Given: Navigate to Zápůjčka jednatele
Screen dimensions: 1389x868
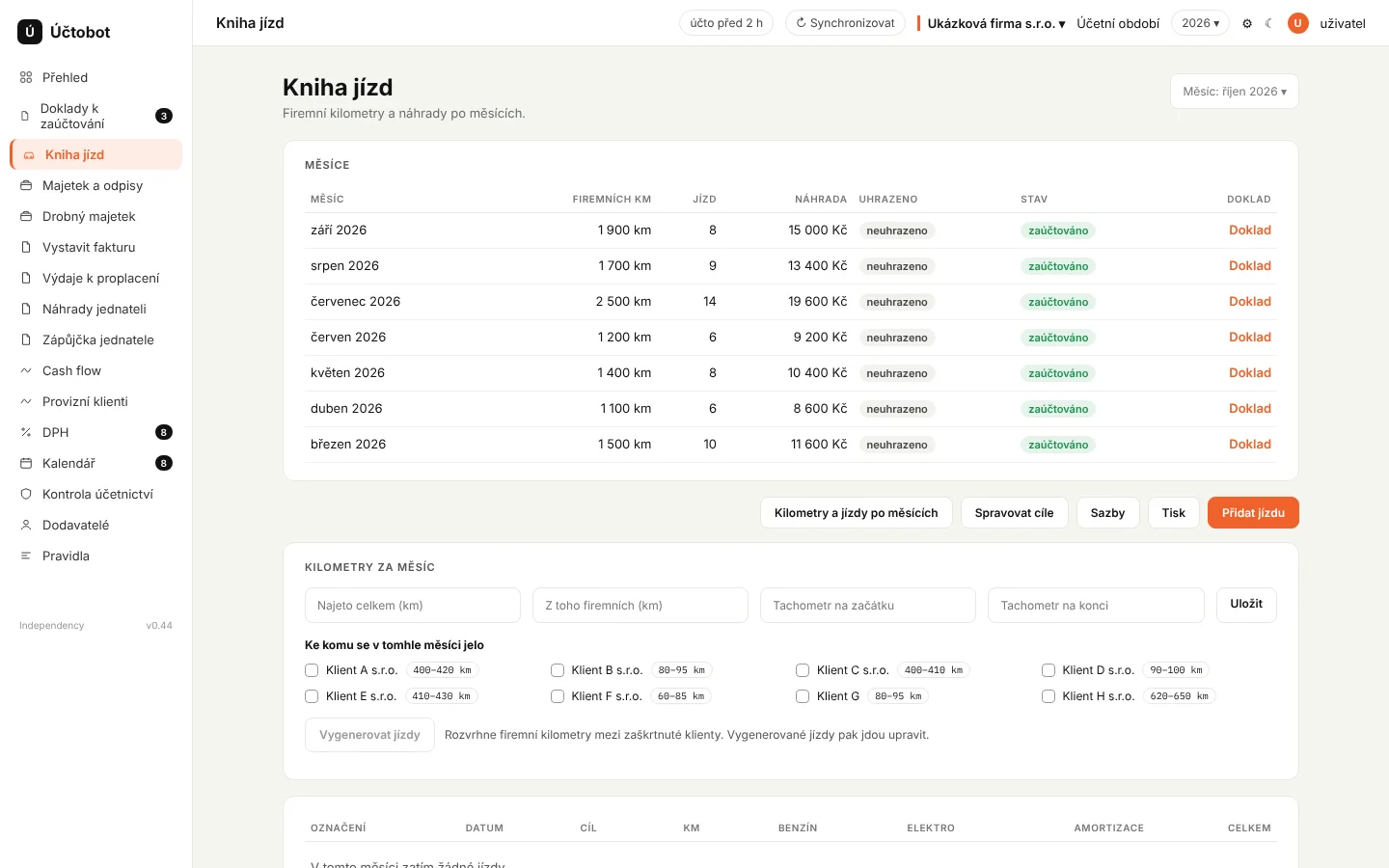Looking at the screenshot, I should pos(95,339).
